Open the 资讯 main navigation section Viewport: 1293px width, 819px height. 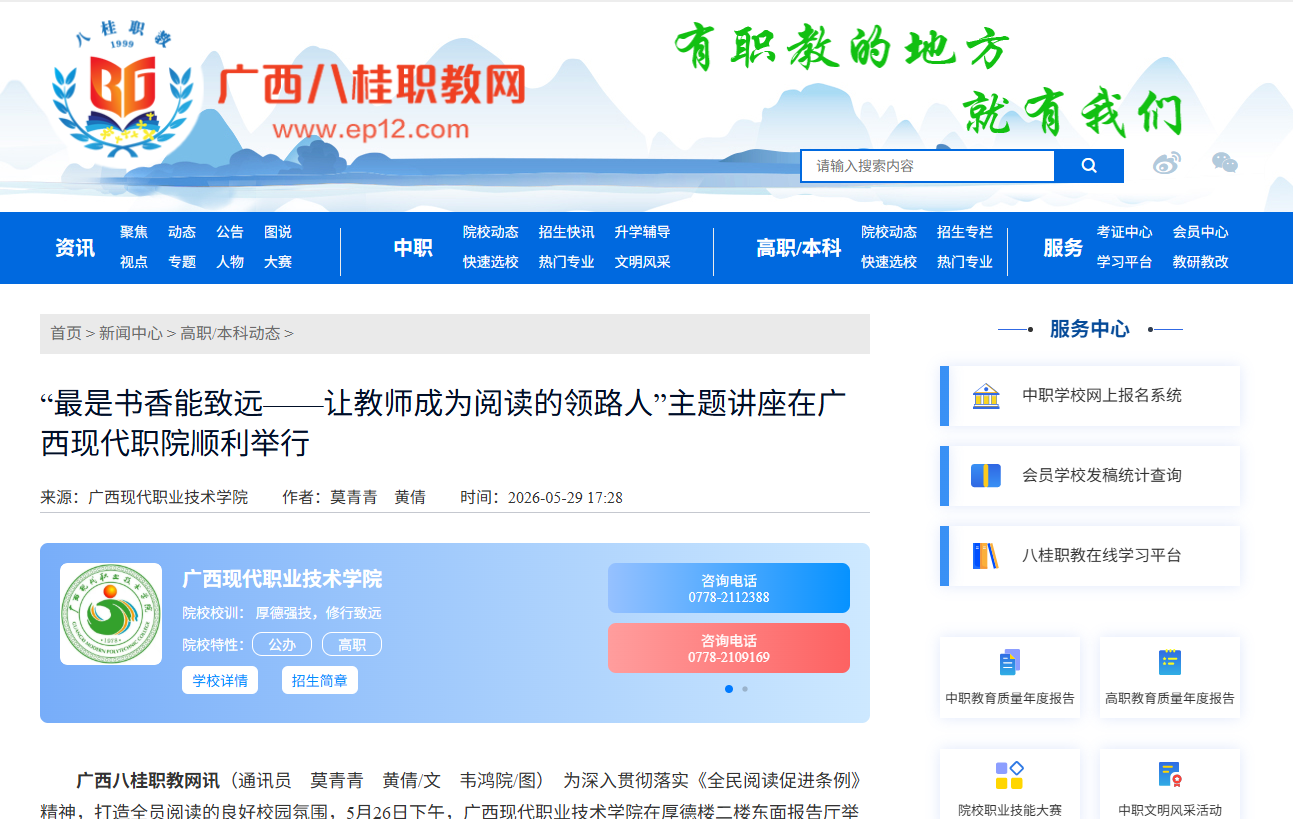point(75,248)
